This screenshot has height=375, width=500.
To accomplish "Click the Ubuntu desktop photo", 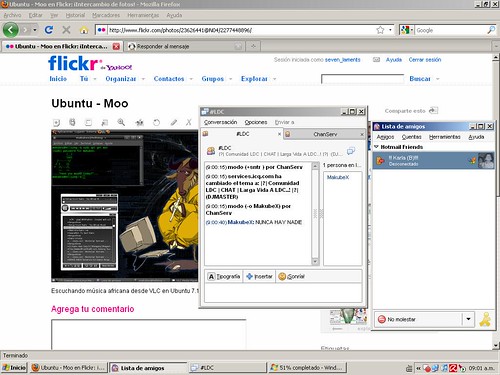I will point(125,205).
